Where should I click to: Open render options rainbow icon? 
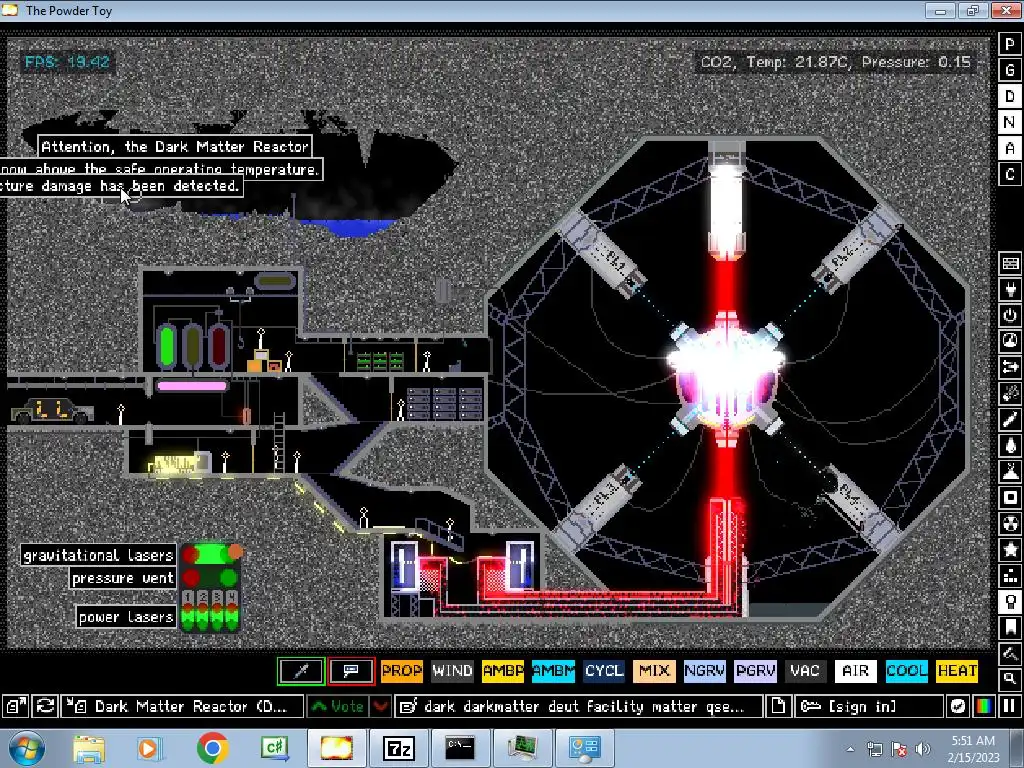pyautogui.click(x=984, y=706)
